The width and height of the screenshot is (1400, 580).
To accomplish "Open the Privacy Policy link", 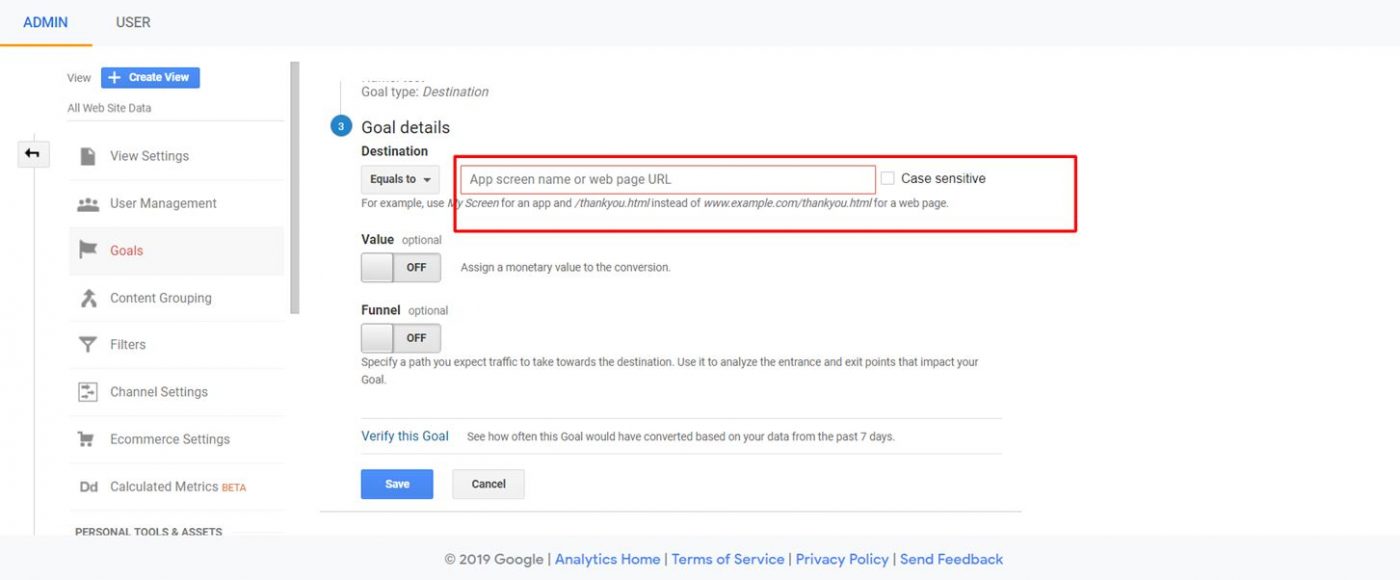I will 842,558.
